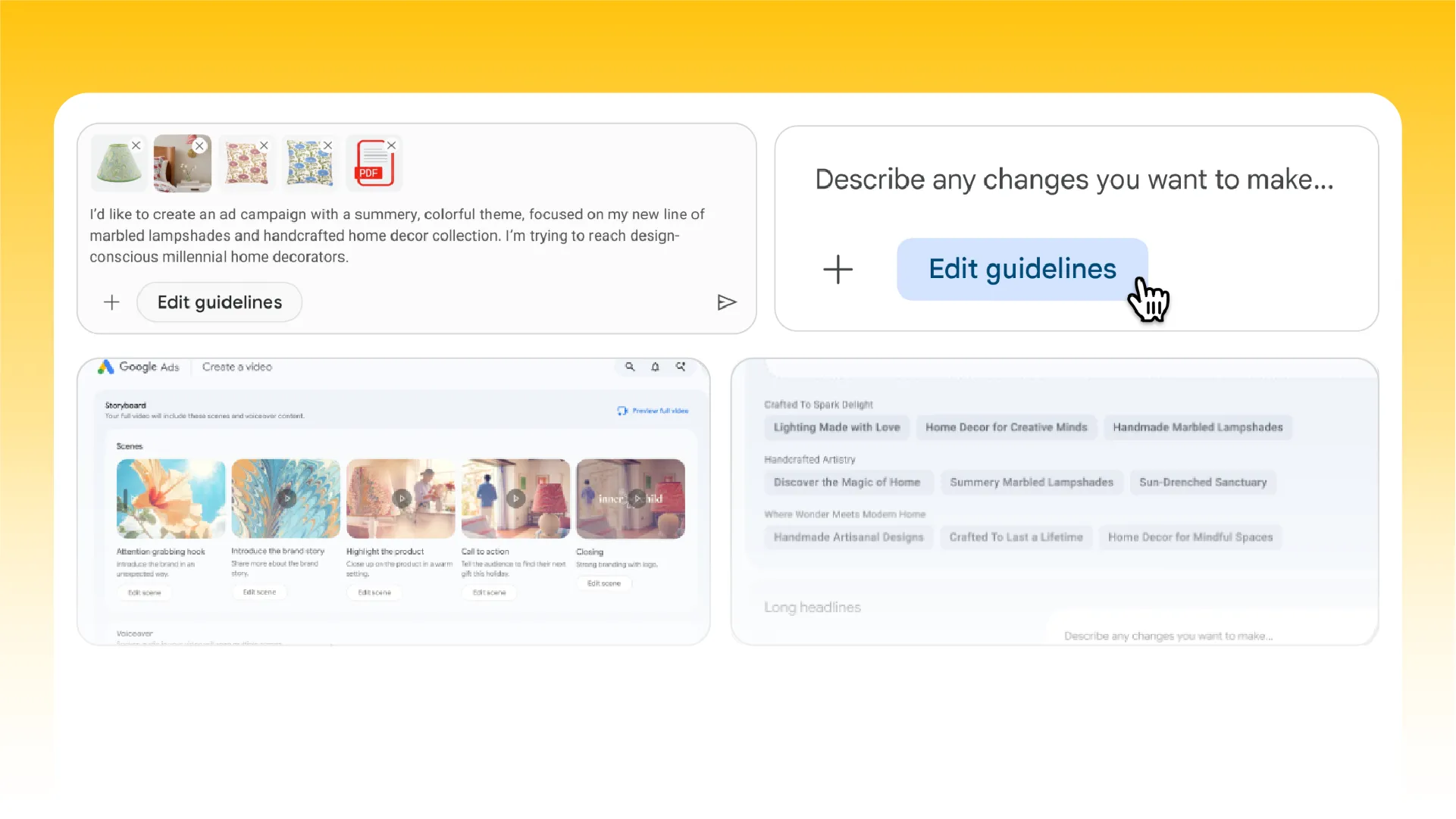Click the small Edit guidelines button in prompt box
Image resolution: width=1456 pixels, height=819 pixels.
click(220, 302)
